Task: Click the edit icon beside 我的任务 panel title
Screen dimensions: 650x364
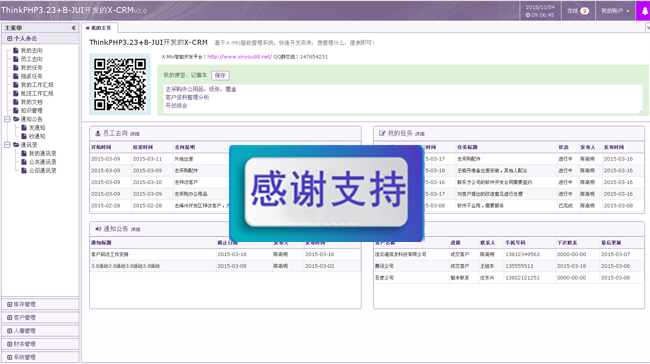Action: tap(382, 133)
